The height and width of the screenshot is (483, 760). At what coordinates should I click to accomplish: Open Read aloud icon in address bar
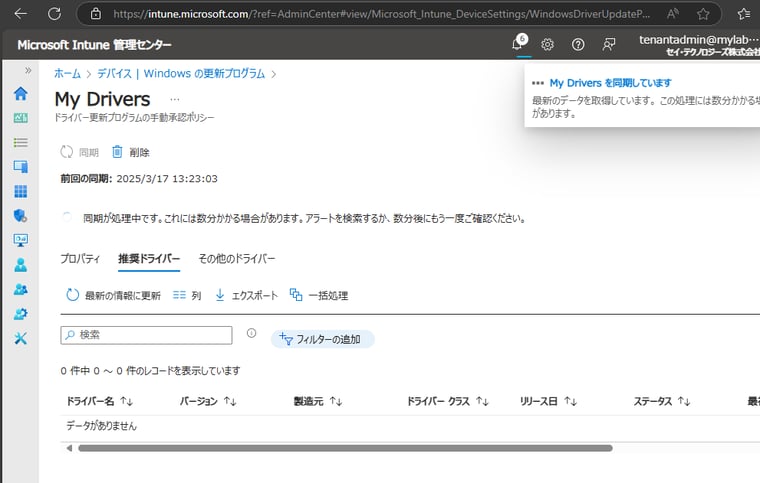tap(672, 14)
